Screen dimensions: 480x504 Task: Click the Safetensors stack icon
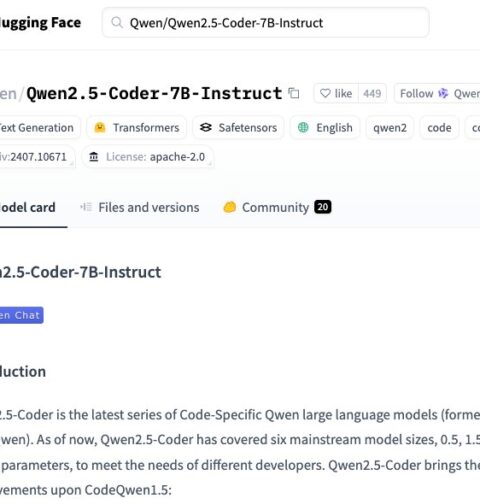click(206, 127)
